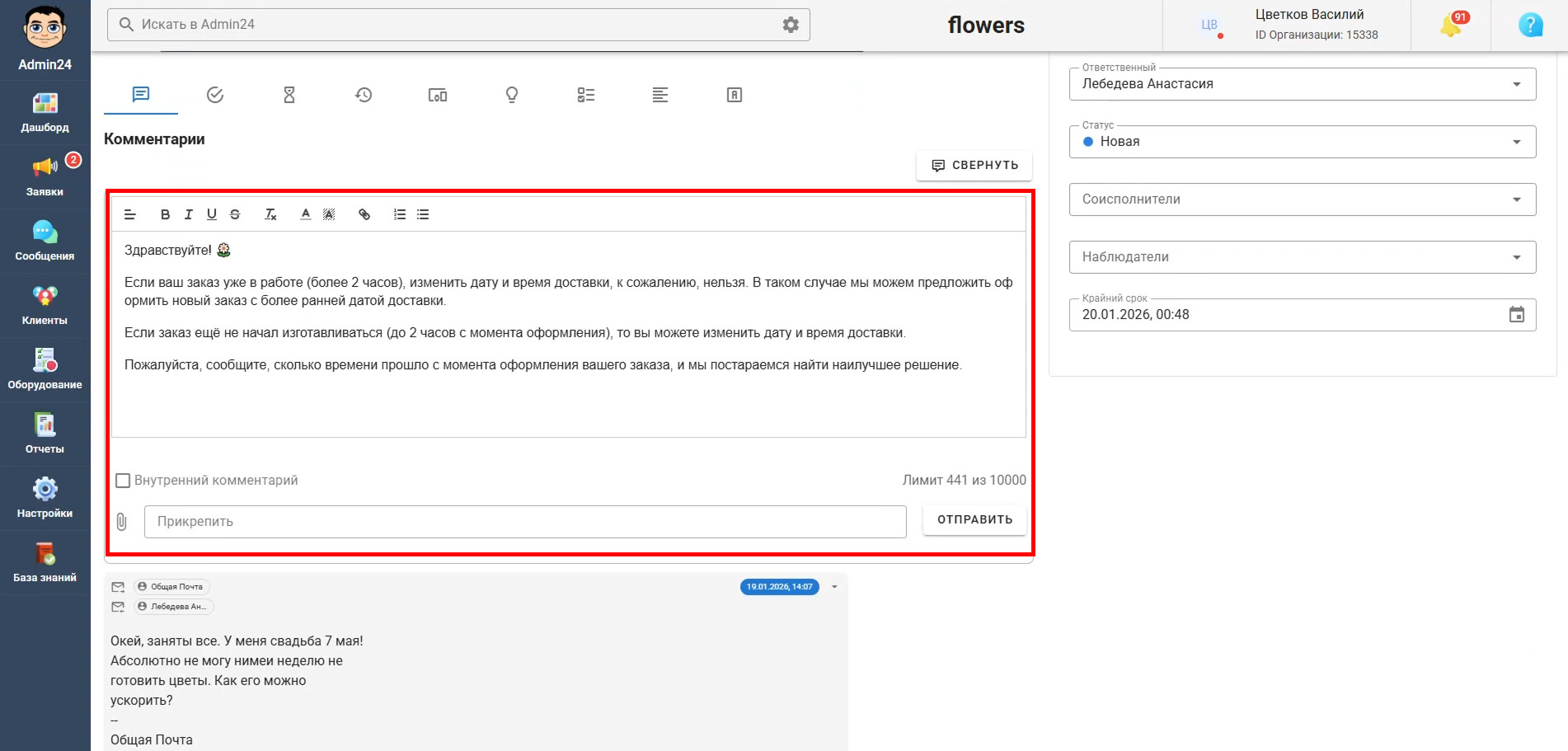Click the paragraph starting with 'Пожалуйста, сообщите'
Viewport: 1568px width, 751px height.
(543, 365)
